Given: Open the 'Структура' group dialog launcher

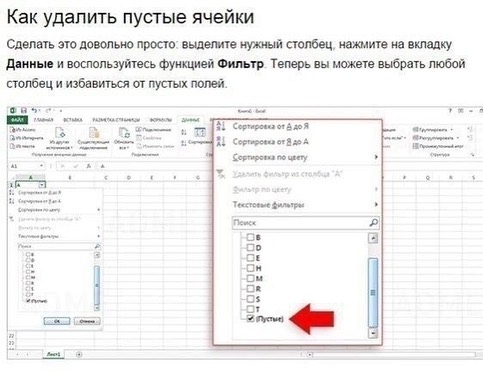Looking at the screenshot, I should (x=472, y=154).
